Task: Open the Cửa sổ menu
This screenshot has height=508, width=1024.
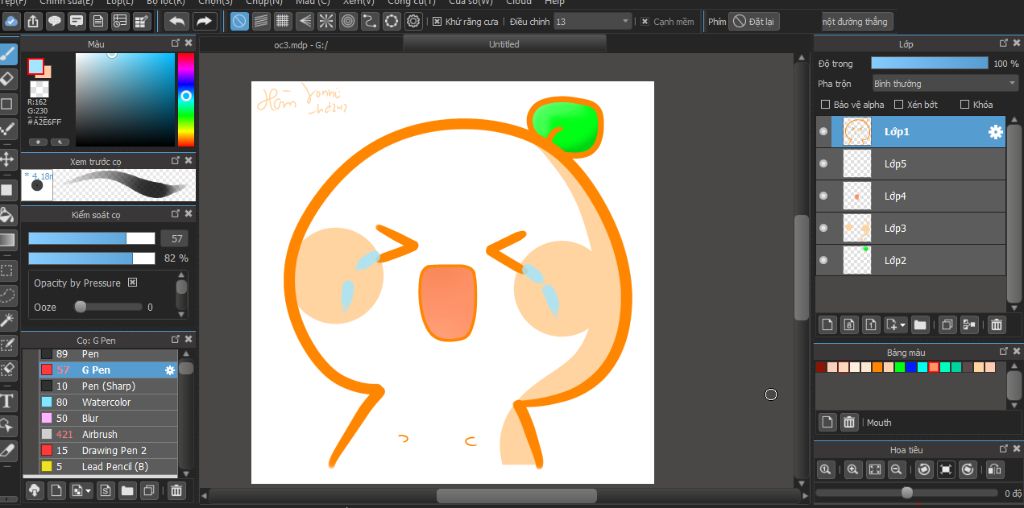Action: point(470,2)
